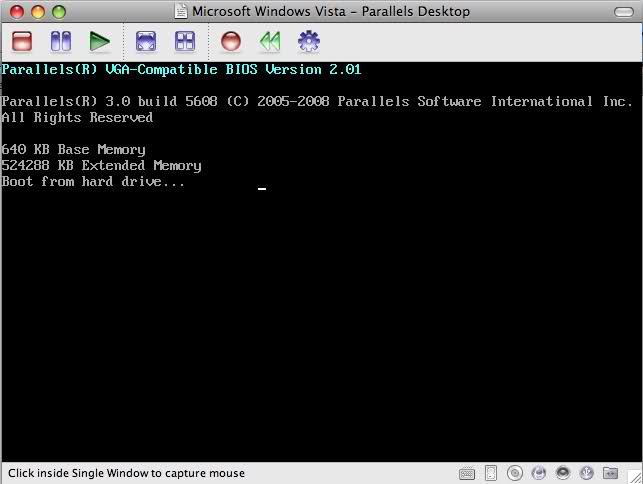Click the sound speaker status icon
The height and width of the screenshot is (484, 643).
coord(563,473)
